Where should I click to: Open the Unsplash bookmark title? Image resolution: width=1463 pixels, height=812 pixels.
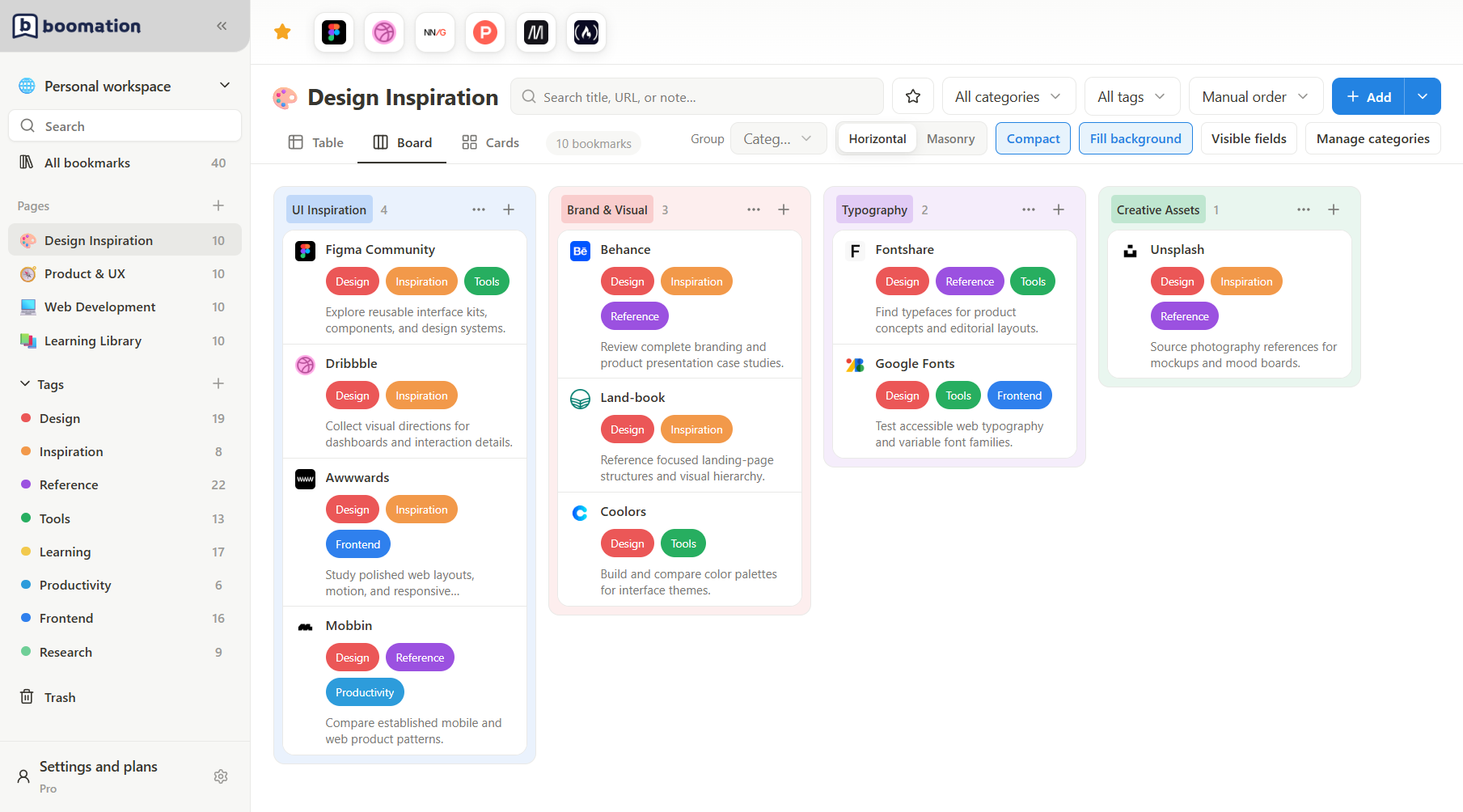click(1177, 249)
